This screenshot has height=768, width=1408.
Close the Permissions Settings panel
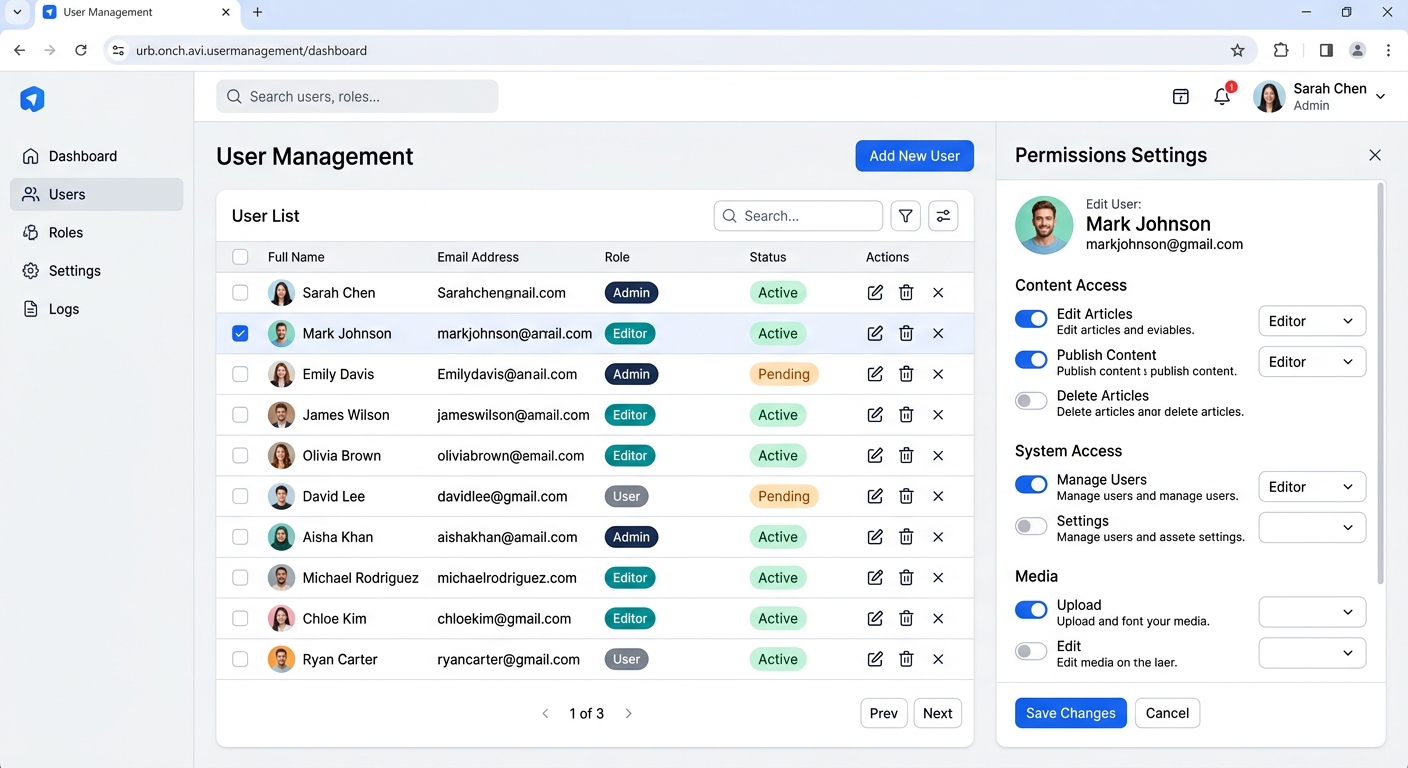1375,155
